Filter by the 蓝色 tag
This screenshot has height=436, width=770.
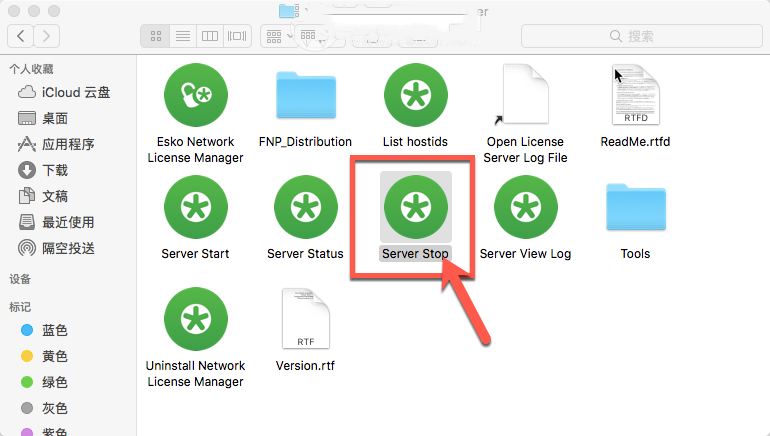coord(44,330)
